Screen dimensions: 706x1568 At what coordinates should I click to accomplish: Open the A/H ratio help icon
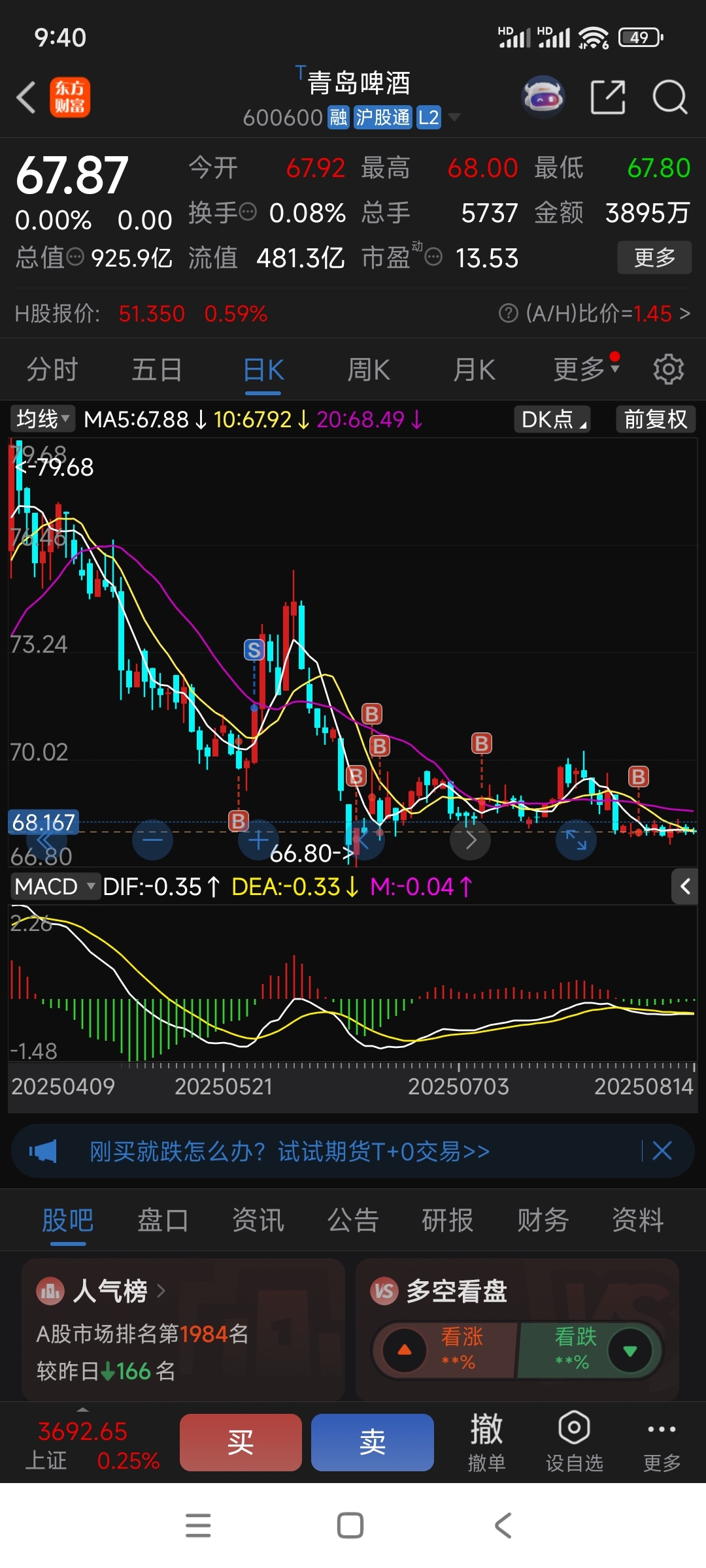coord(508,314)
